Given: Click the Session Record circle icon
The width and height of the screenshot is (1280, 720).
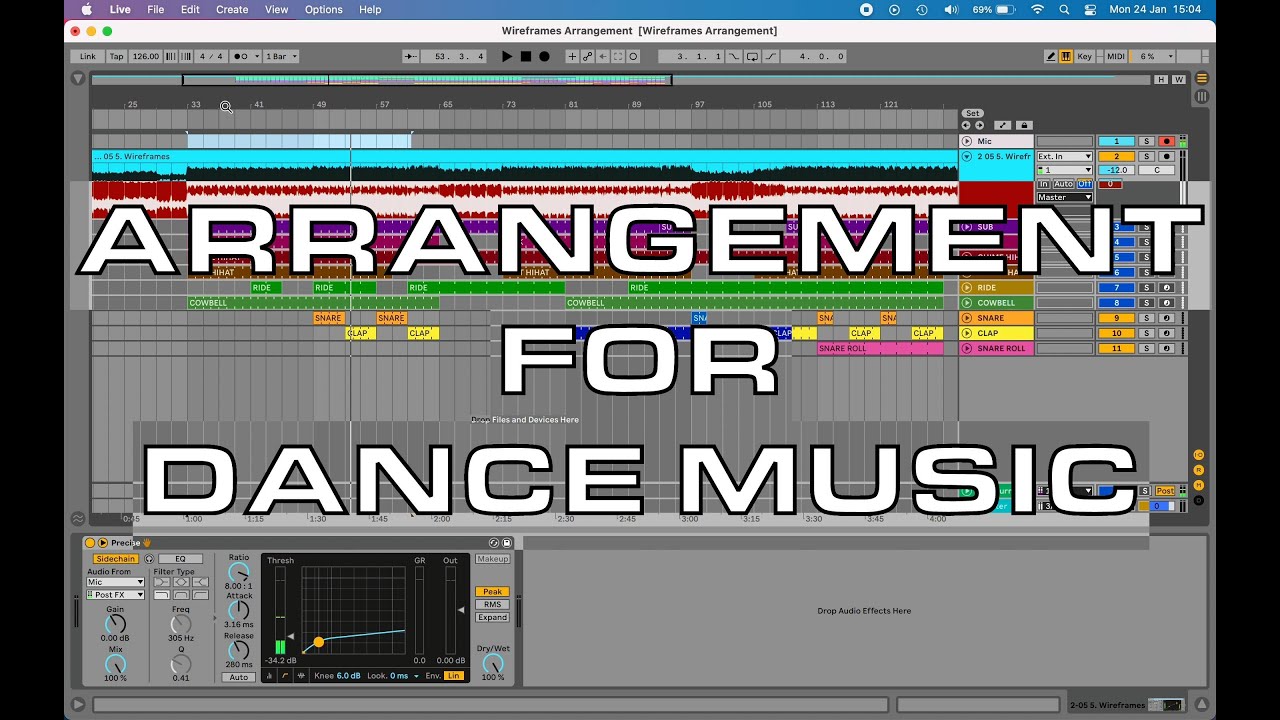Looking at the screenshot, I should coord(633,57).
